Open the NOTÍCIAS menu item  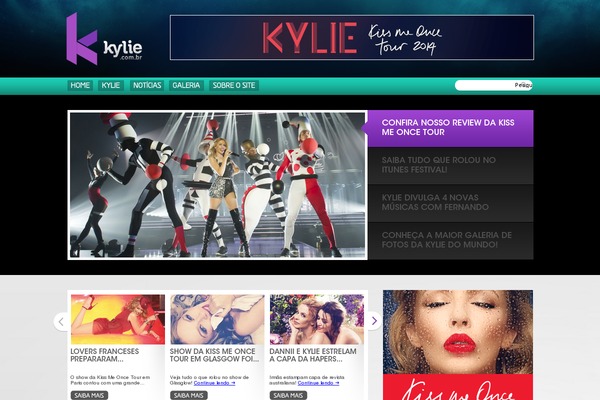tap(147, 85)
